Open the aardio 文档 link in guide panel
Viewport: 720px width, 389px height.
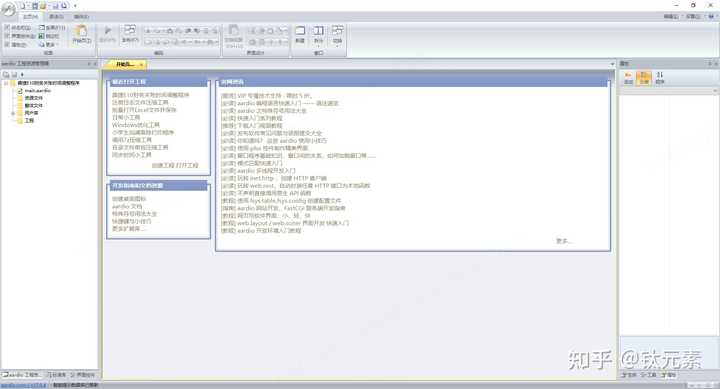(x=127, y=206)
